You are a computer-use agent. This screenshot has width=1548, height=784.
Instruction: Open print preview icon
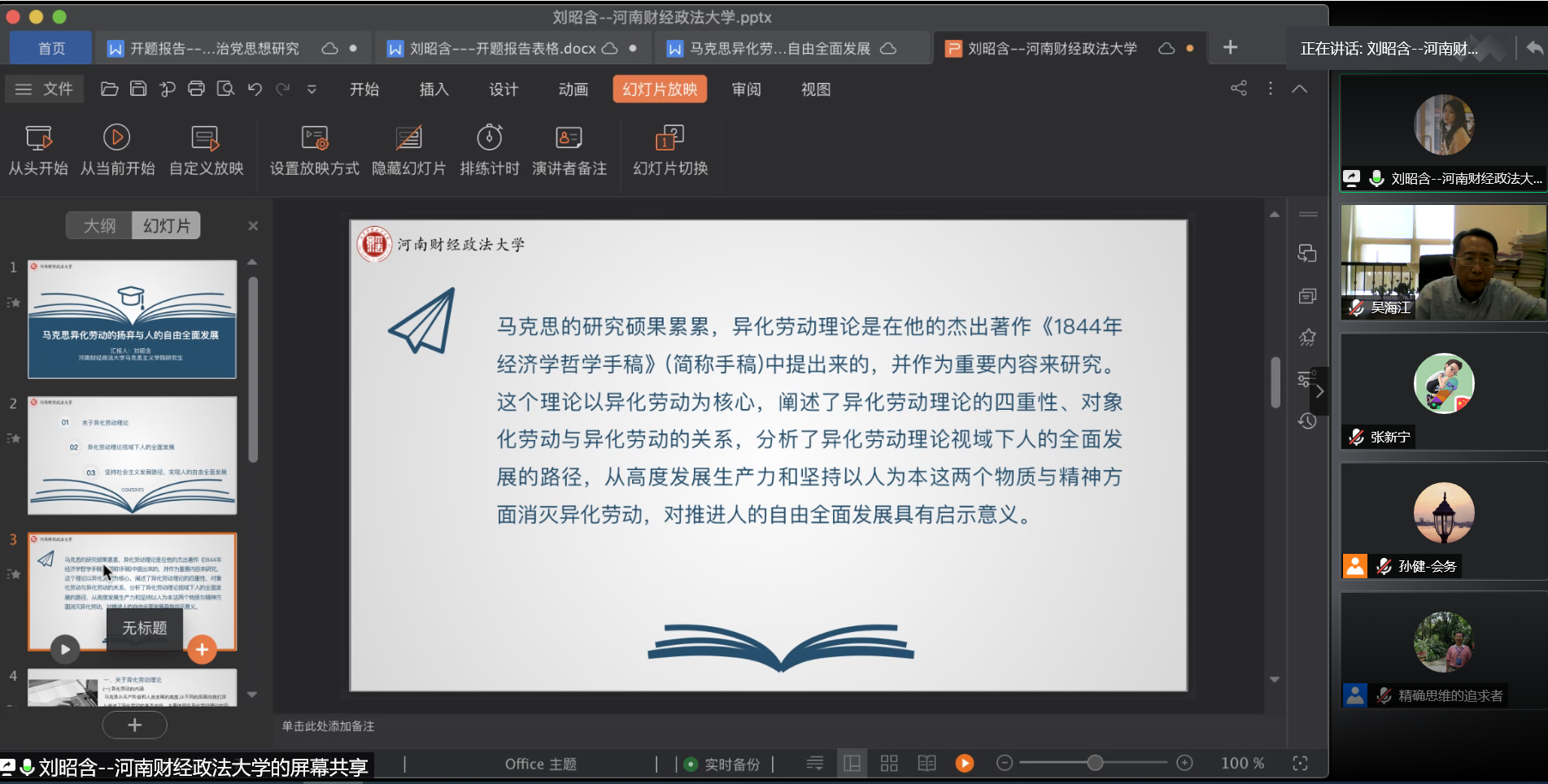click(225, 89)
